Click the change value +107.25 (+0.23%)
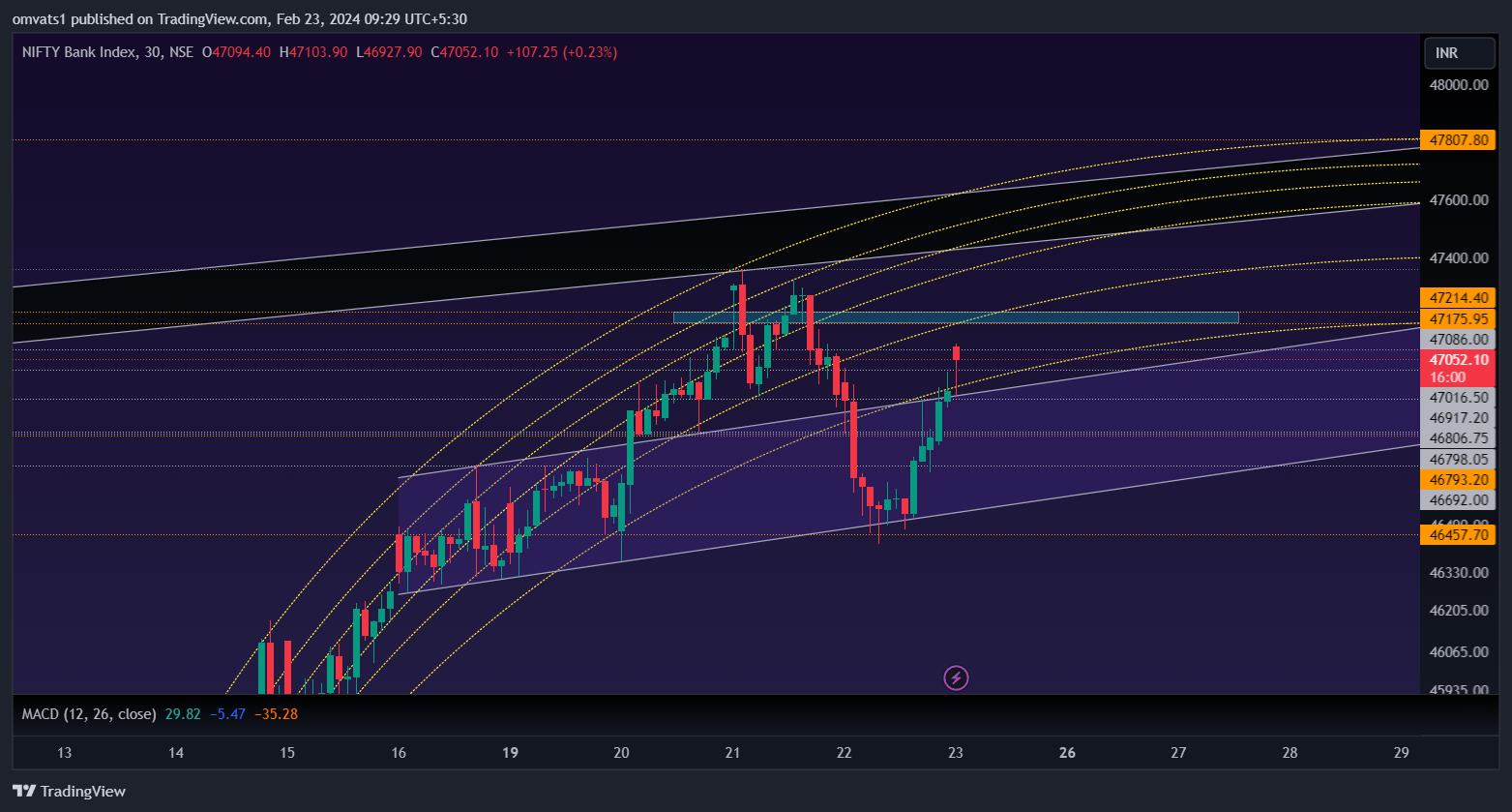Viewport: 1512px width, 812px height. [x=562, y=52]
